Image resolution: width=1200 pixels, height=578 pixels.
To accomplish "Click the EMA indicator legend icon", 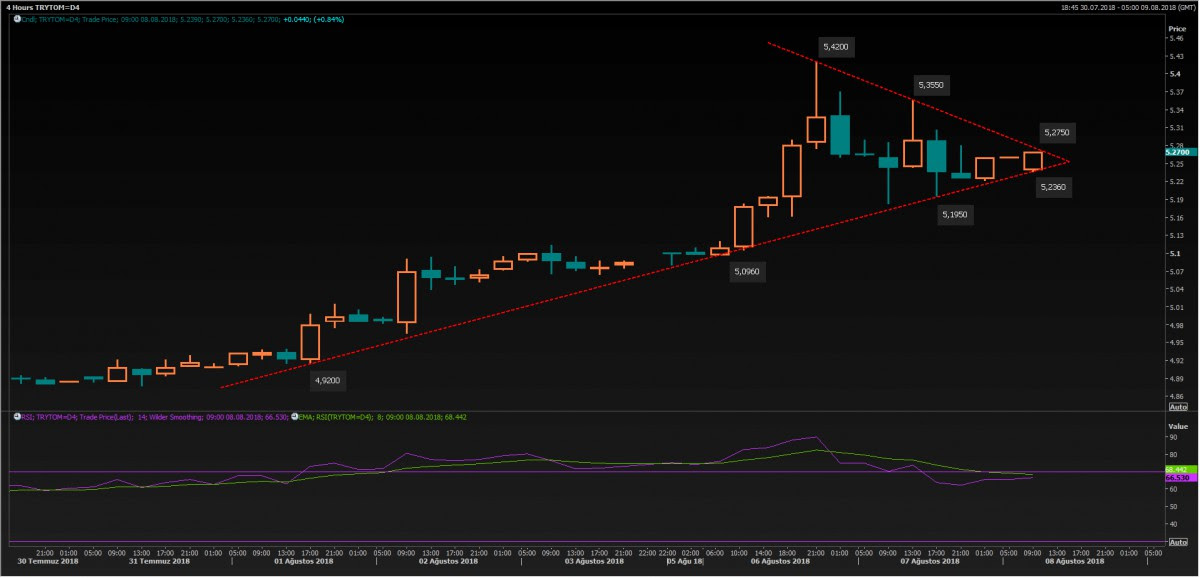I will coord(294,416).
